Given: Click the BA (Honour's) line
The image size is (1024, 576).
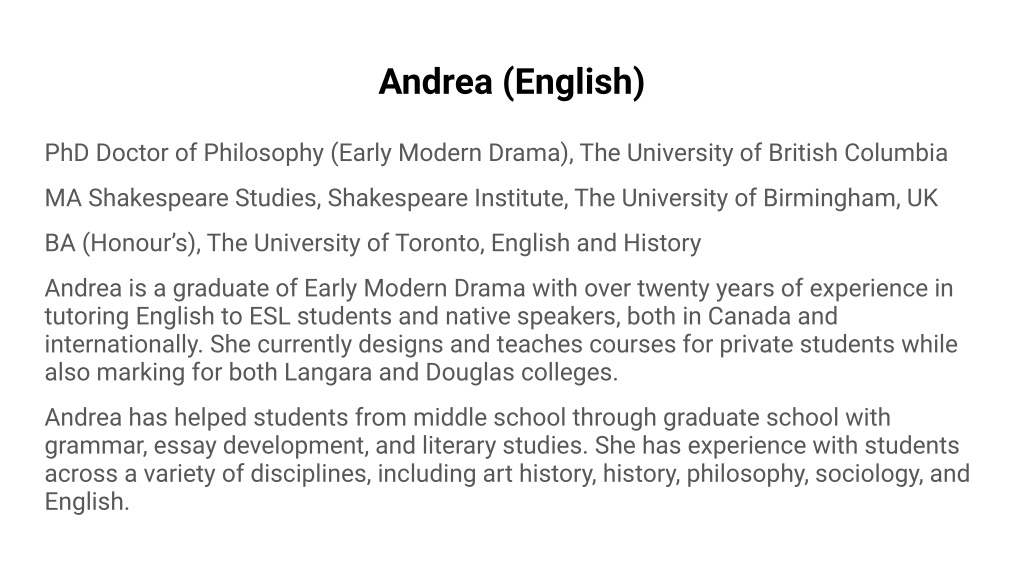Looking at the screenshot, I should [x=373, y=243].
